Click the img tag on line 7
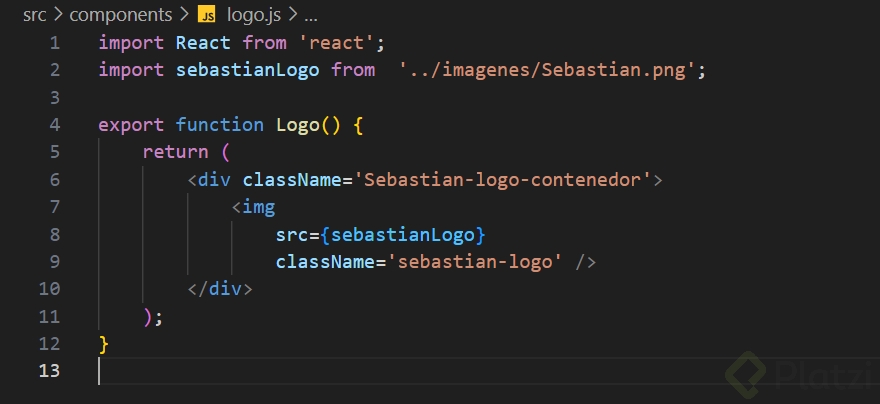880x404 pixels. [254, 207]
